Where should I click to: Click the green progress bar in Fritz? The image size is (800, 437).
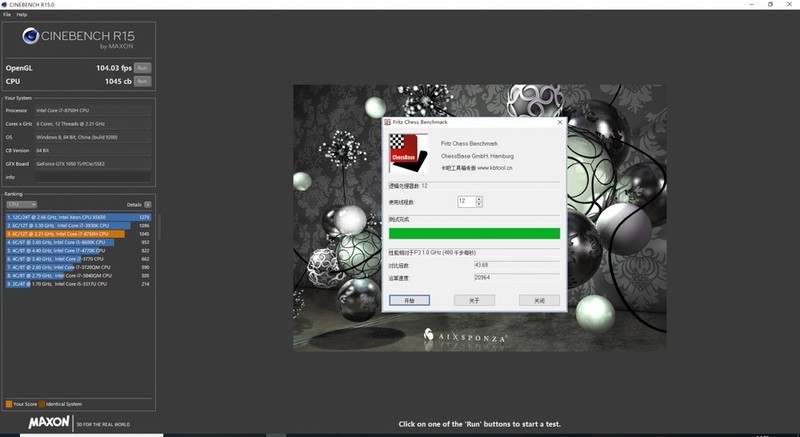click(474, 234)
